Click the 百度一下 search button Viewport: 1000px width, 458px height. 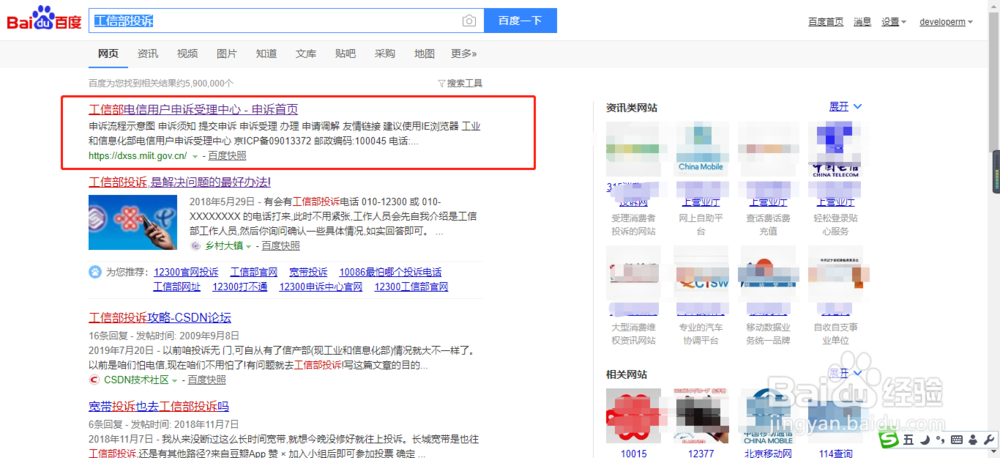pyautogui.click(x=520, y=20)
